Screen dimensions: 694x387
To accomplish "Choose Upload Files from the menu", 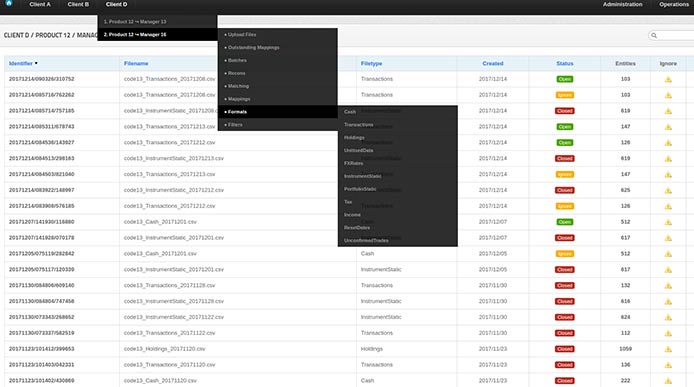I will 278,35.
